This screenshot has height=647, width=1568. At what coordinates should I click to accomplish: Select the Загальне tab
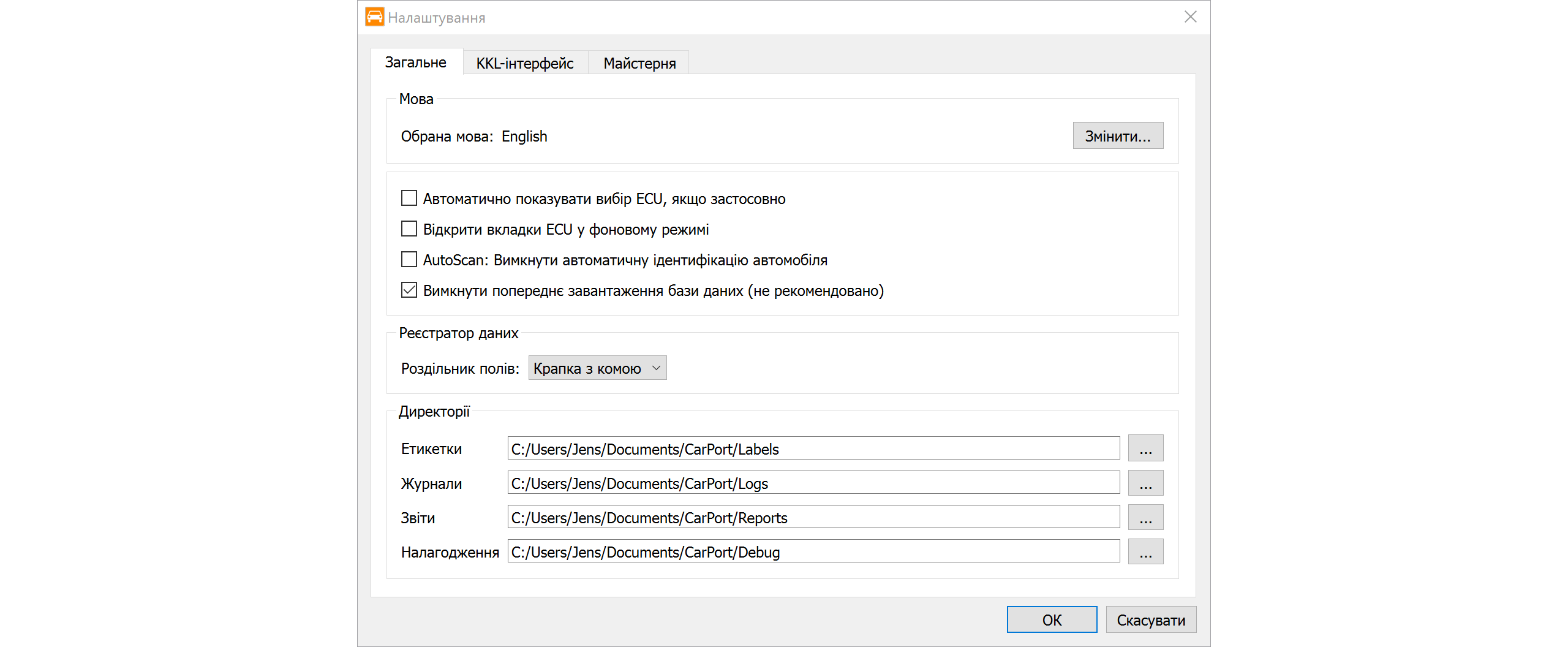[416, 62]
